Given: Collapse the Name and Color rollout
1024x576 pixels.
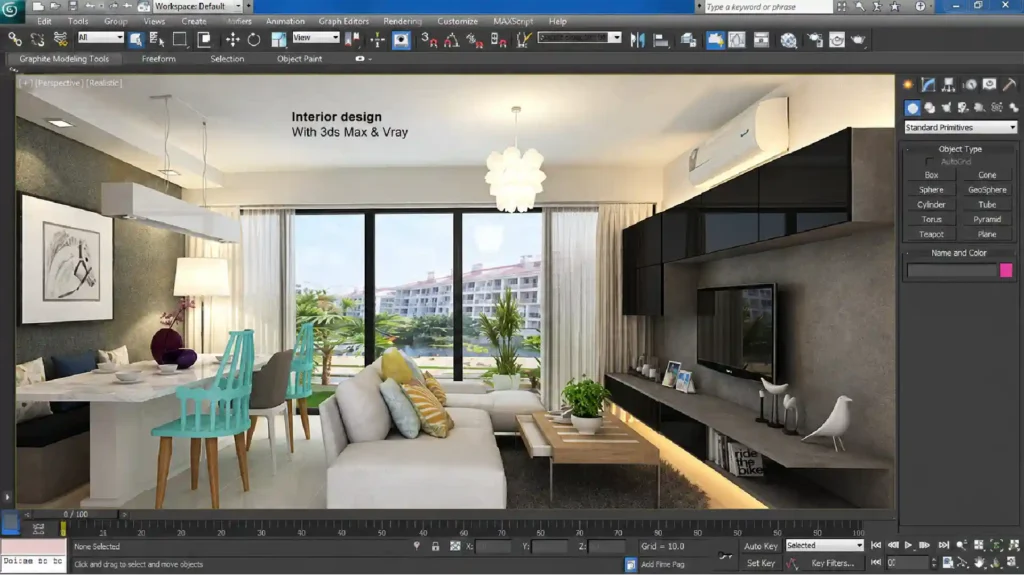Looking at the screenshot, I should point(960,253).
